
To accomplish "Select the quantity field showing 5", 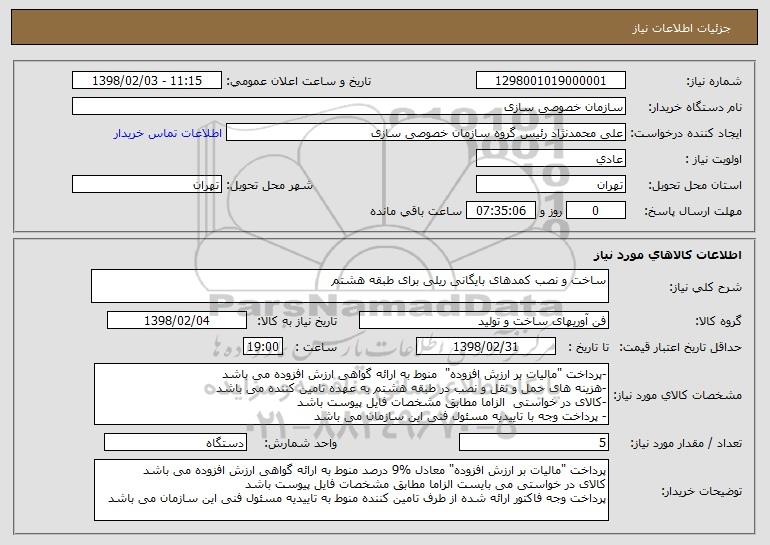I will point(534,442).
